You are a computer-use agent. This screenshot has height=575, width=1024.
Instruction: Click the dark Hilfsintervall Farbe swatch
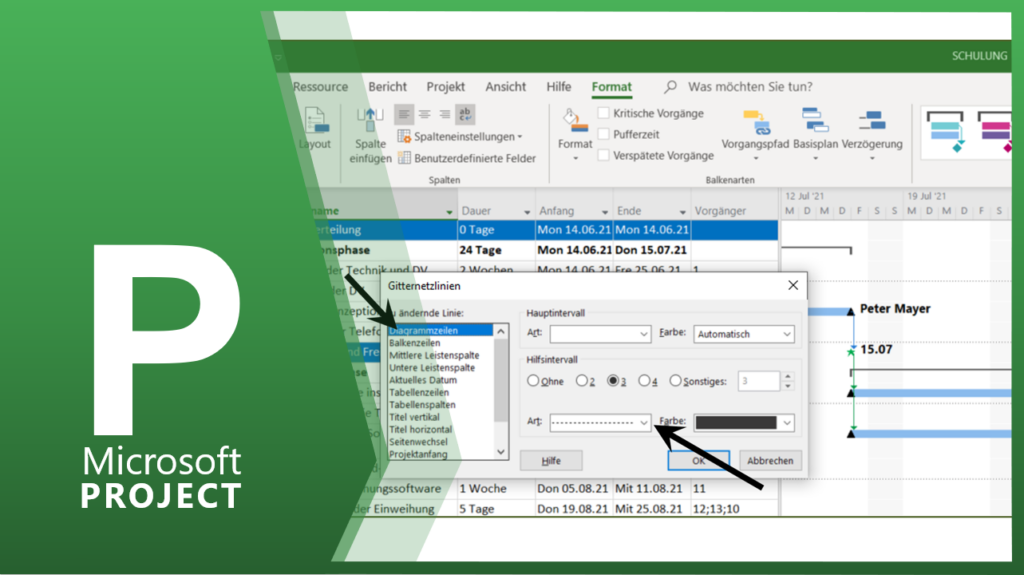point(736,423)
